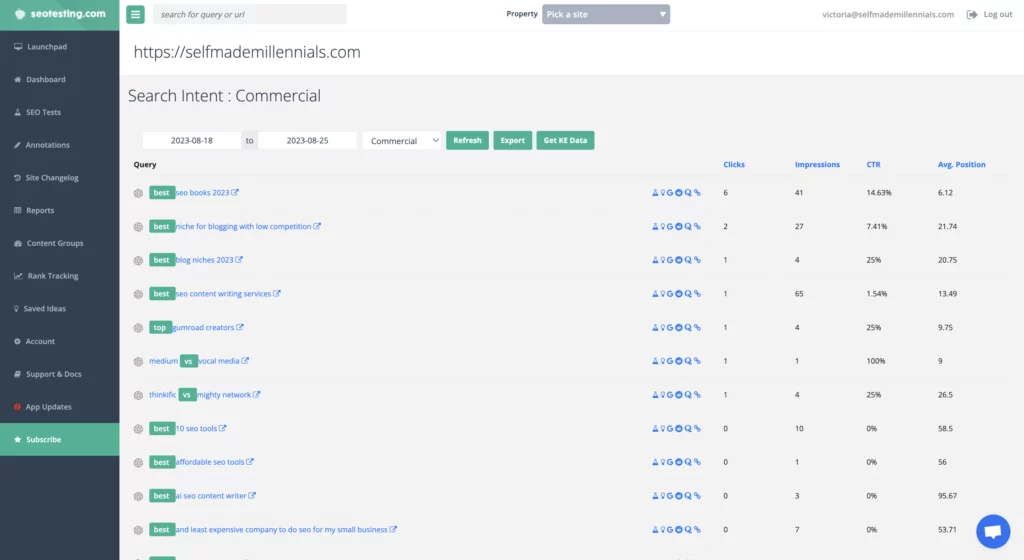
Task: Open the 'niche for blogging with low competition' query
Action: pyautogui.click(x=244, y=226)
